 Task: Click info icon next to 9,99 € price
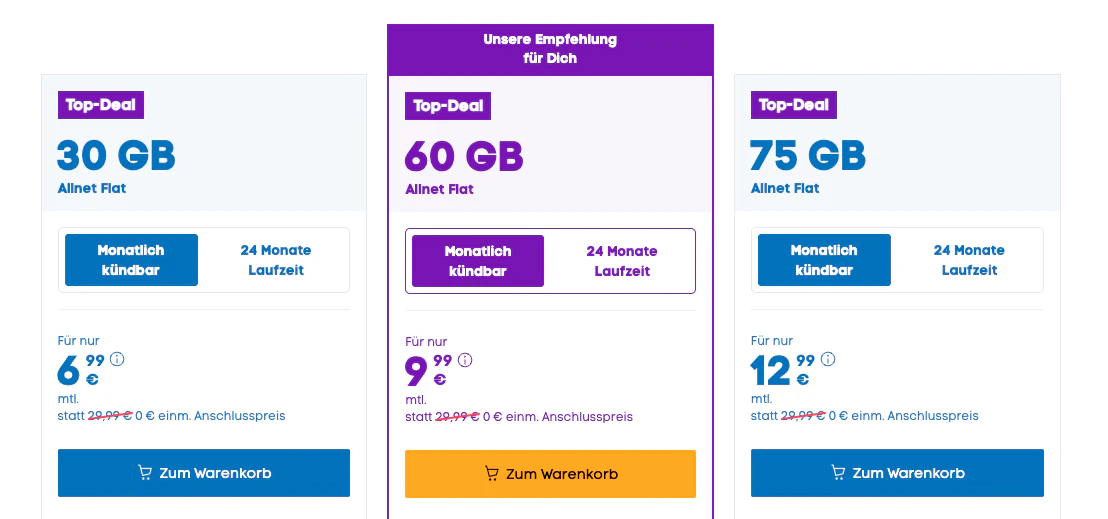pos(465,361)
